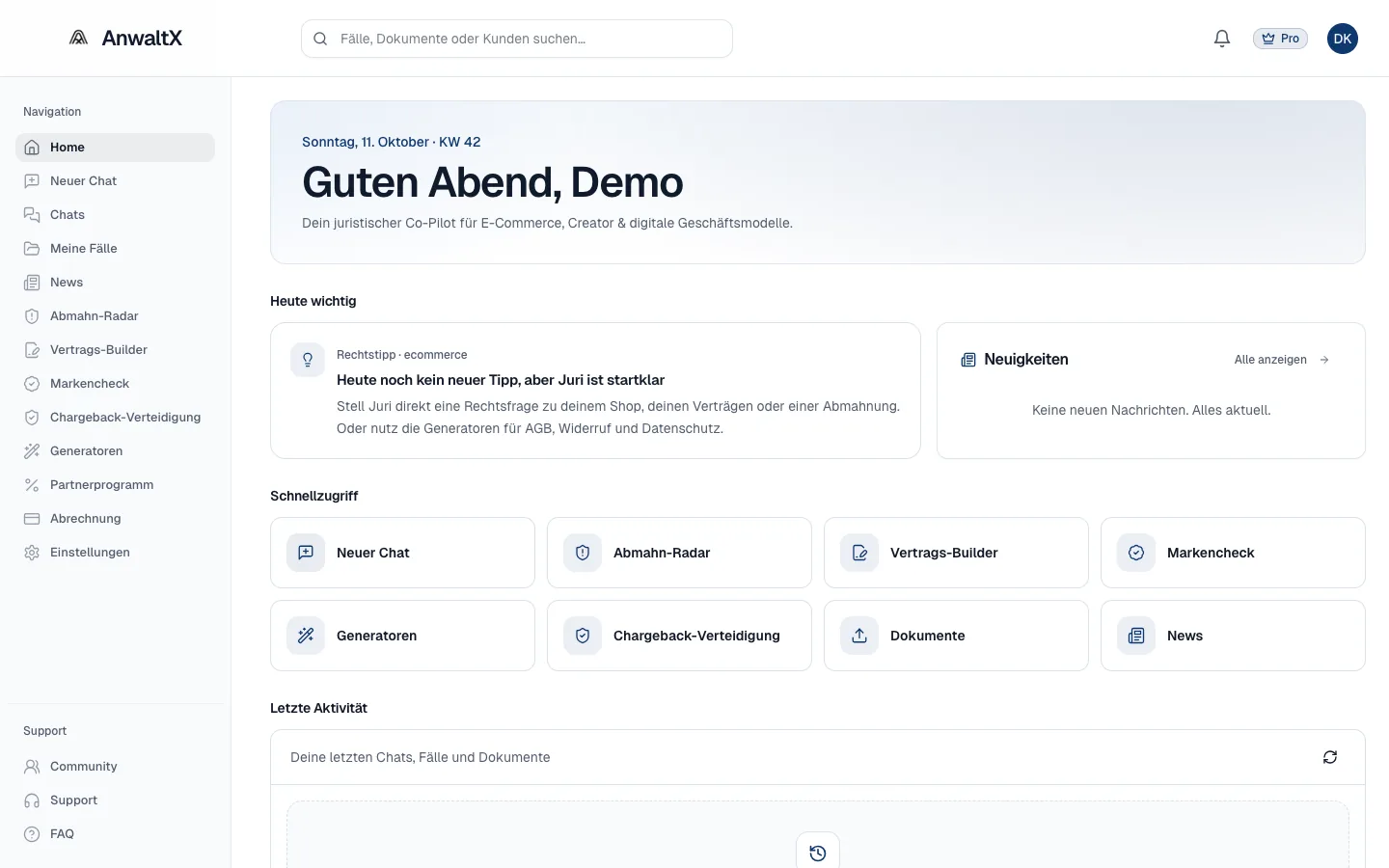
Task: Open Neuer Chat in the sidebar
Action: point(115,181)
